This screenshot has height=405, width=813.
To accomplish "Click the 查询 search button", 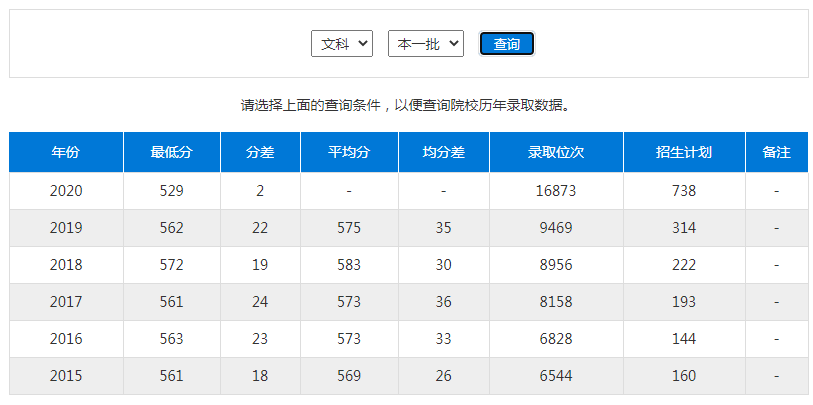I will (507, 44).
